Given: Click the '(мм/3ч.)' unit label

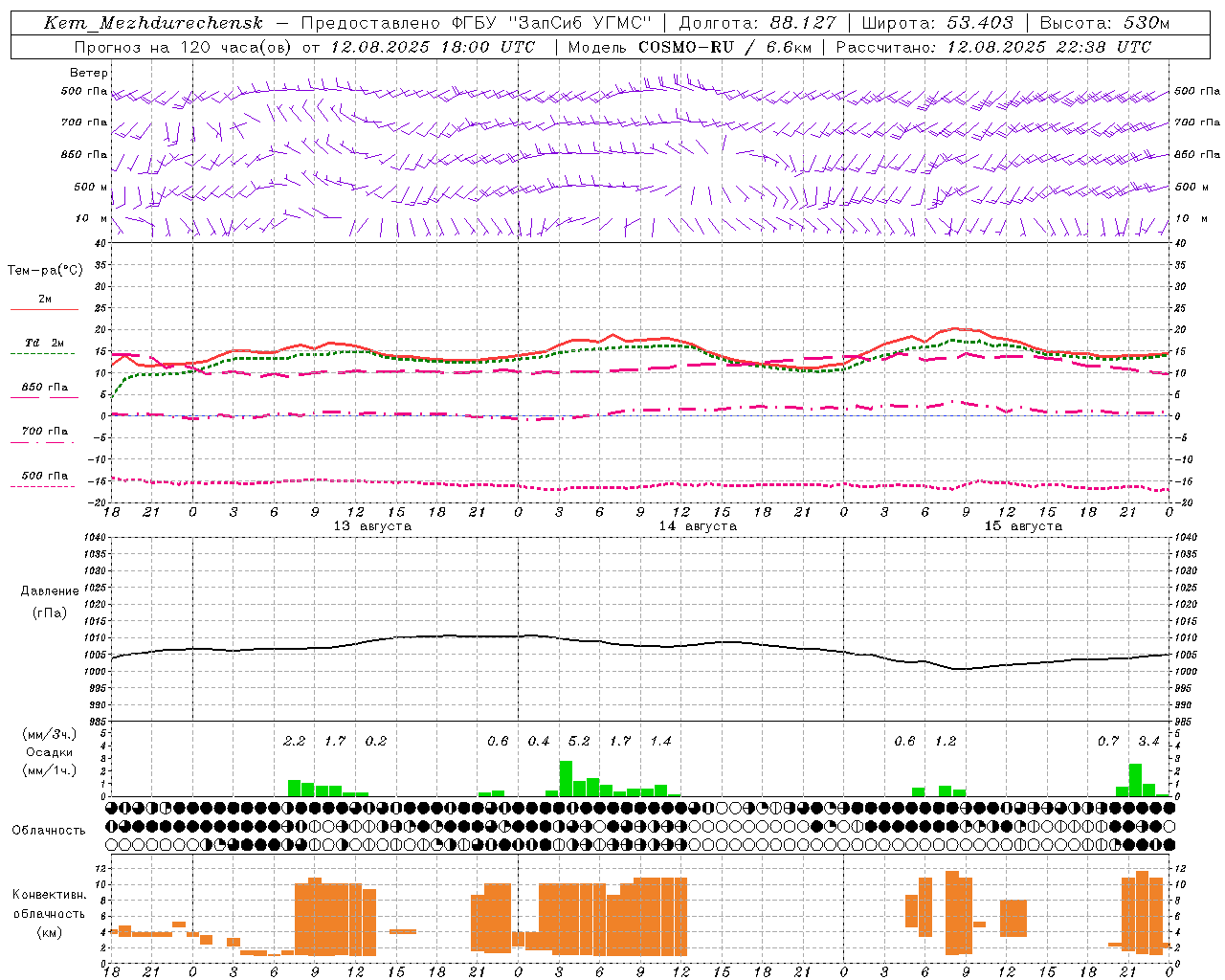Looking at the screenshot, I should (48, 734).
